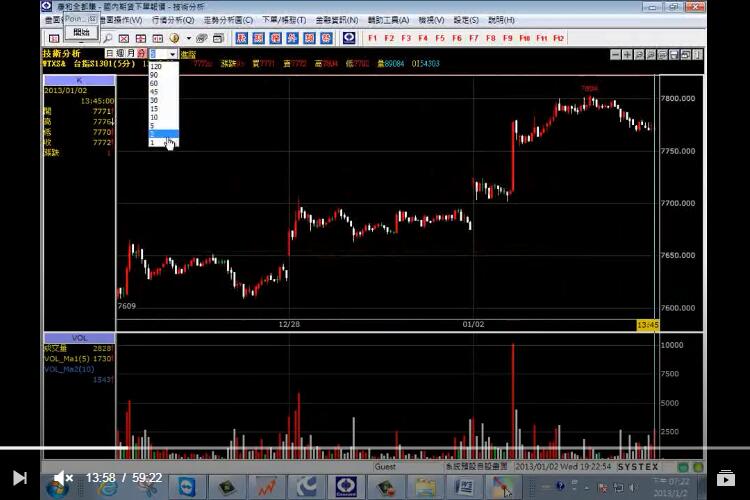Switch chart period to 週 (weekly)
The width and height of the screenshot is (750, 500).
pyautogui.click(x=121, y=53)
